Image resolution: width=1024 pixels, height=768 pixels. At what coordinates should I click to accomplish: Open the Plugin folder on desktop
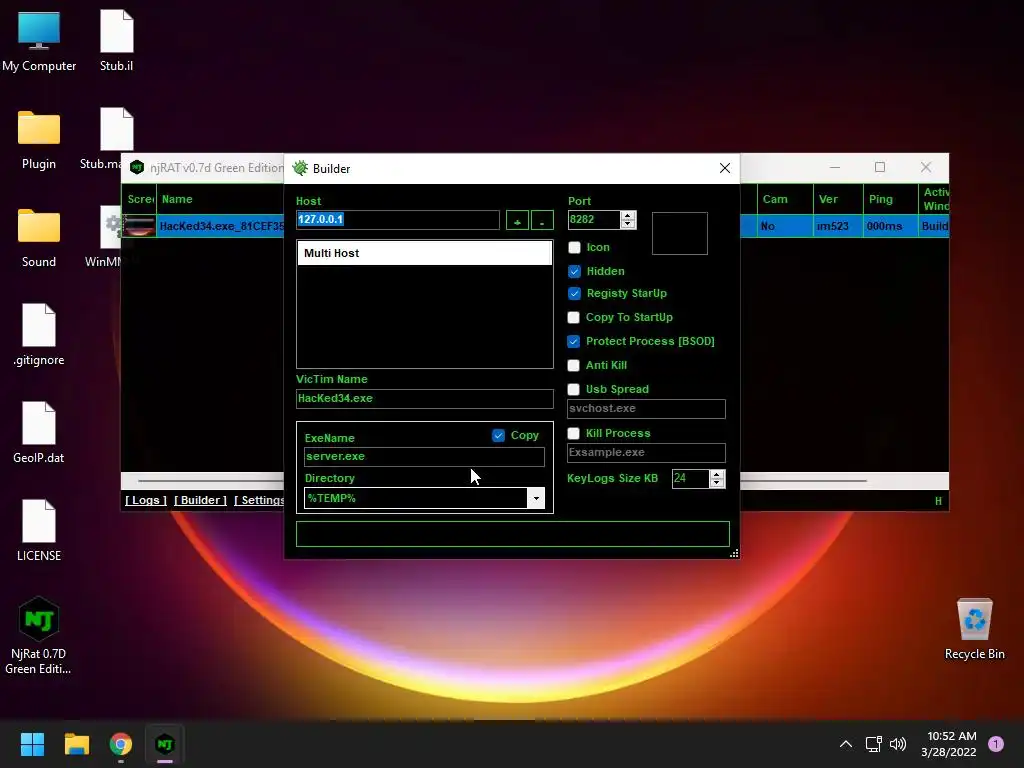coord(39,139)
